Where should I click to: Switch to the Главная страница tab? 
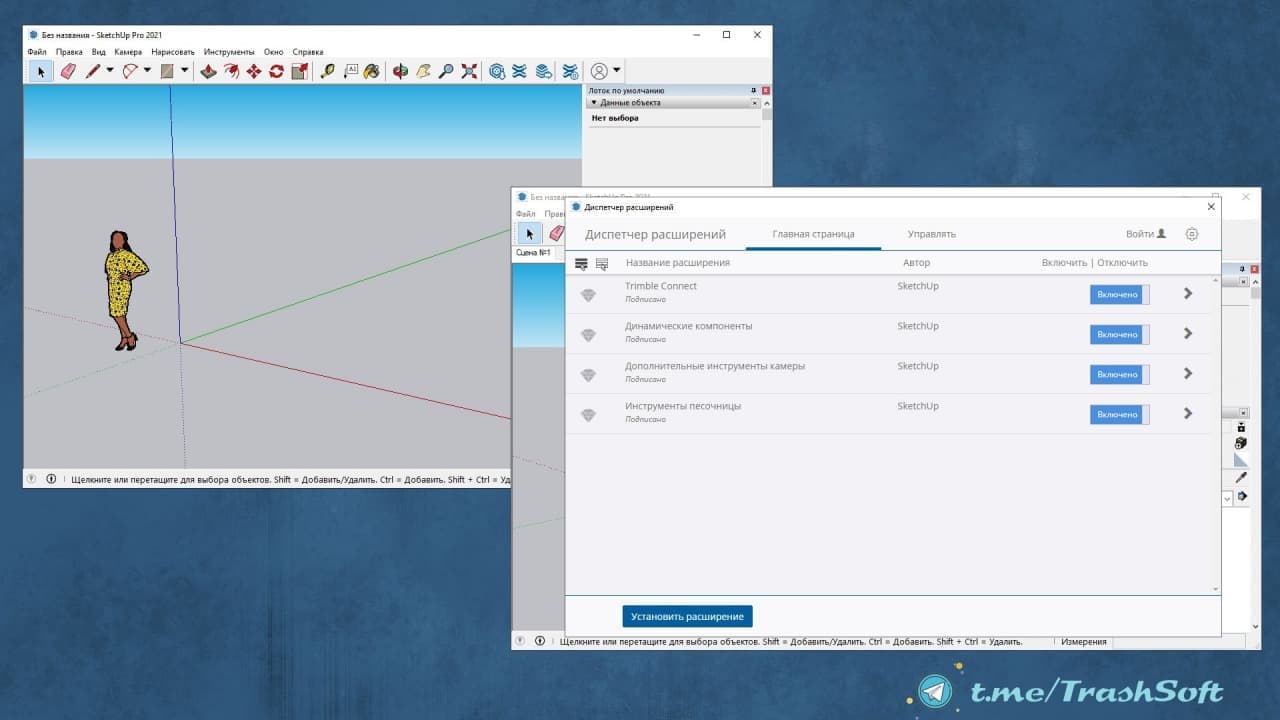[813, 234]
